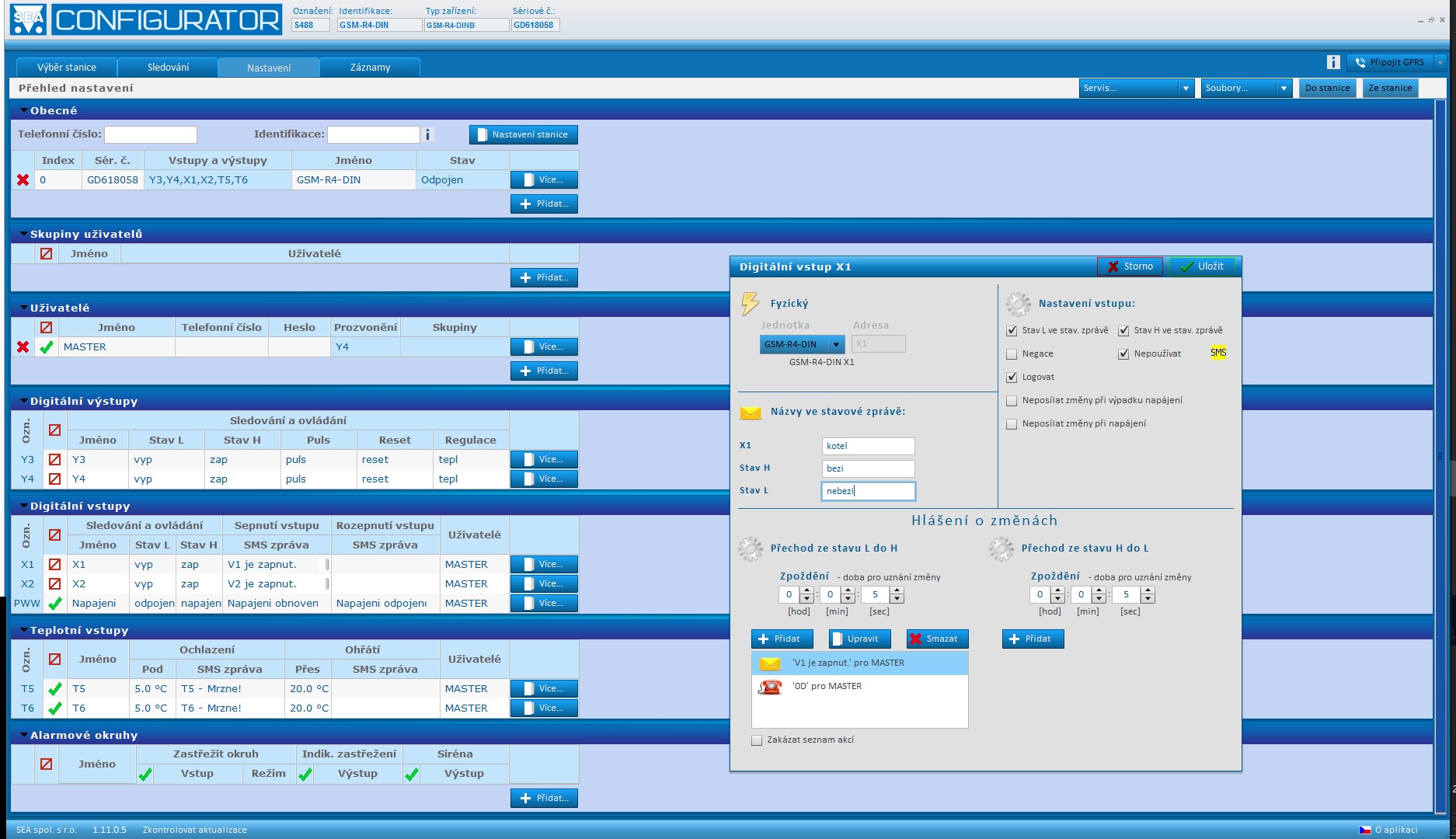Click red X delete icon for station GD618058
The height and width of the screenshot is (839, 1456).
pyautogui.click(x=23, y=180)
